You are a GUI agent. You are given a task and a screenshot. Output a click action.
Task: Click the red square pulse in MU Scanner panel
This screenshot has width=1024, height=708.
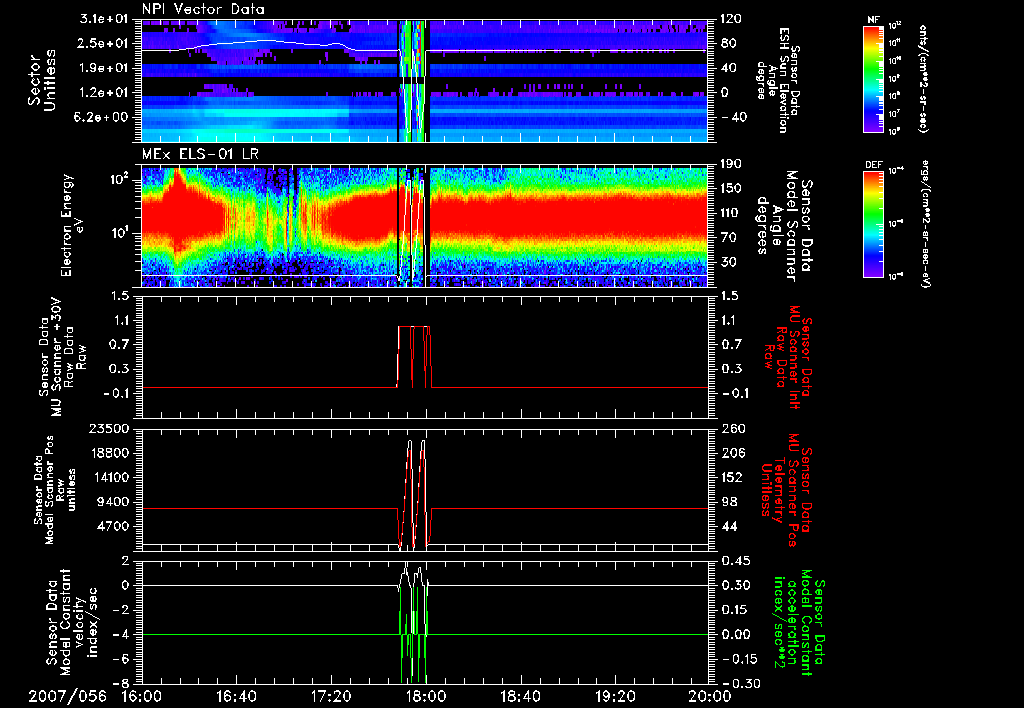[x=414, y=357]
